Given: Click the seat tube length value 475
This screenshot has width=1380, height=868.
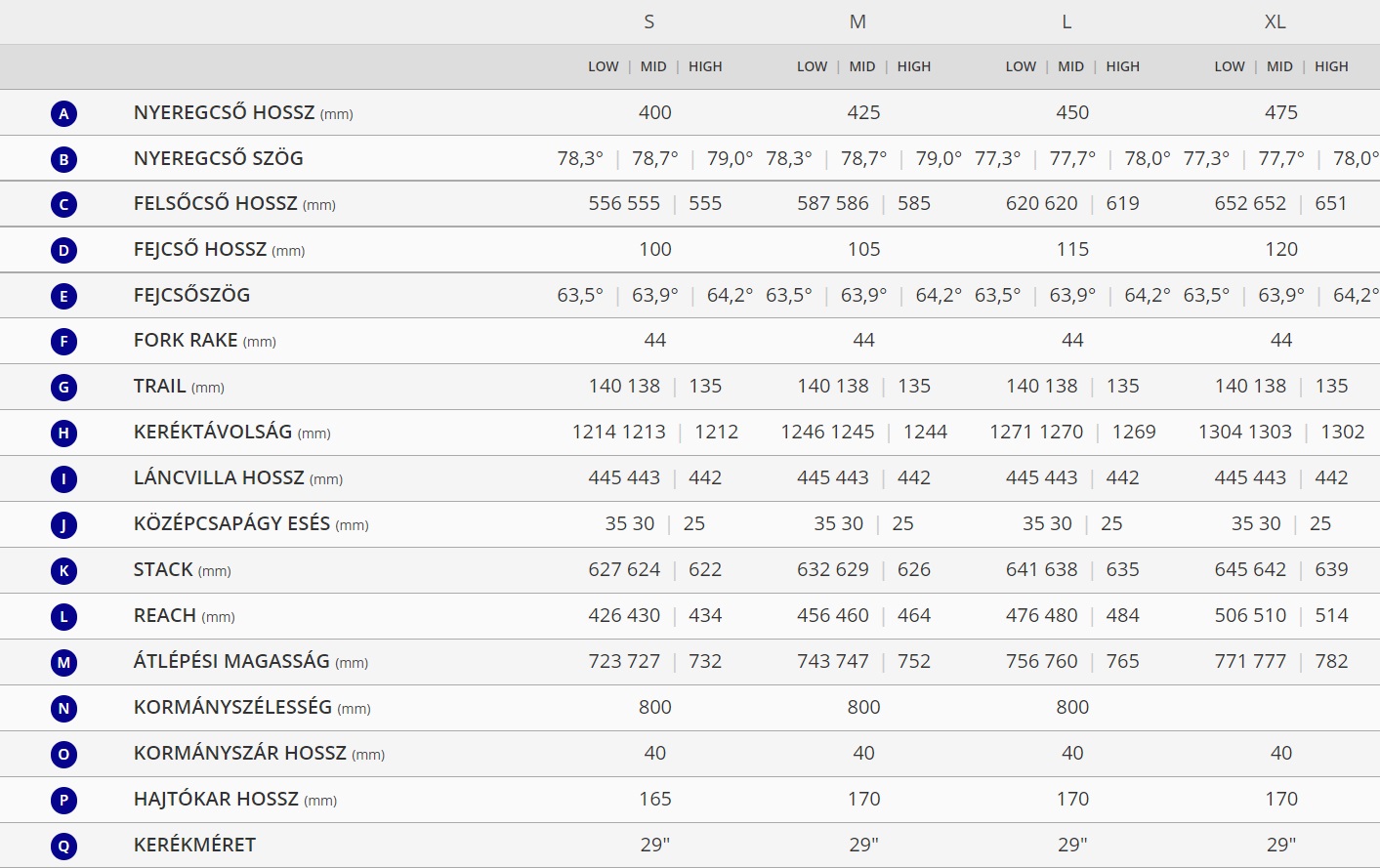Looking at the screenshot, I should (x=1281, y=112).
